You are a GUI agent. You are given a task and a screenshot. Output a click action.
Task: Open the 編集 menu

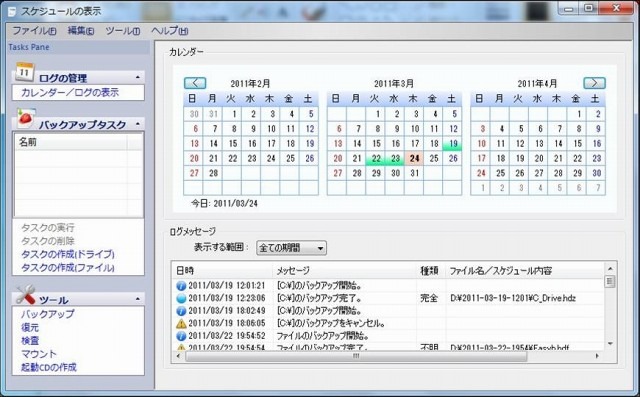81,31
